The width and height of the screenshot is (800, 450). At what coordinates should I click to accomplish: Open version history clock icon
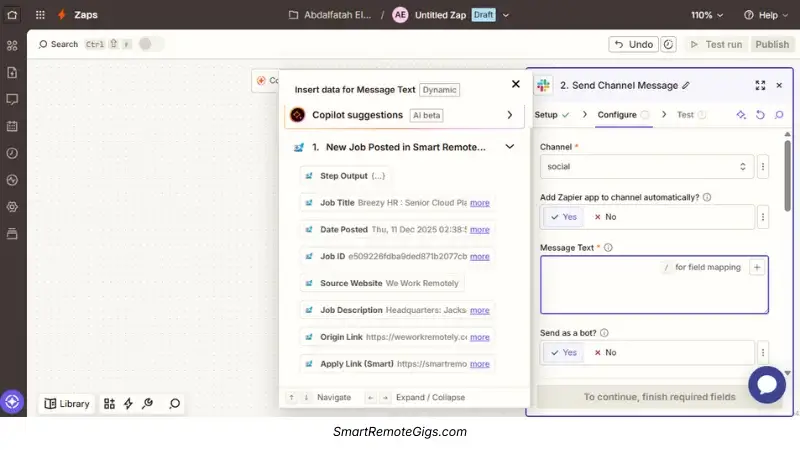pos(668,44)
